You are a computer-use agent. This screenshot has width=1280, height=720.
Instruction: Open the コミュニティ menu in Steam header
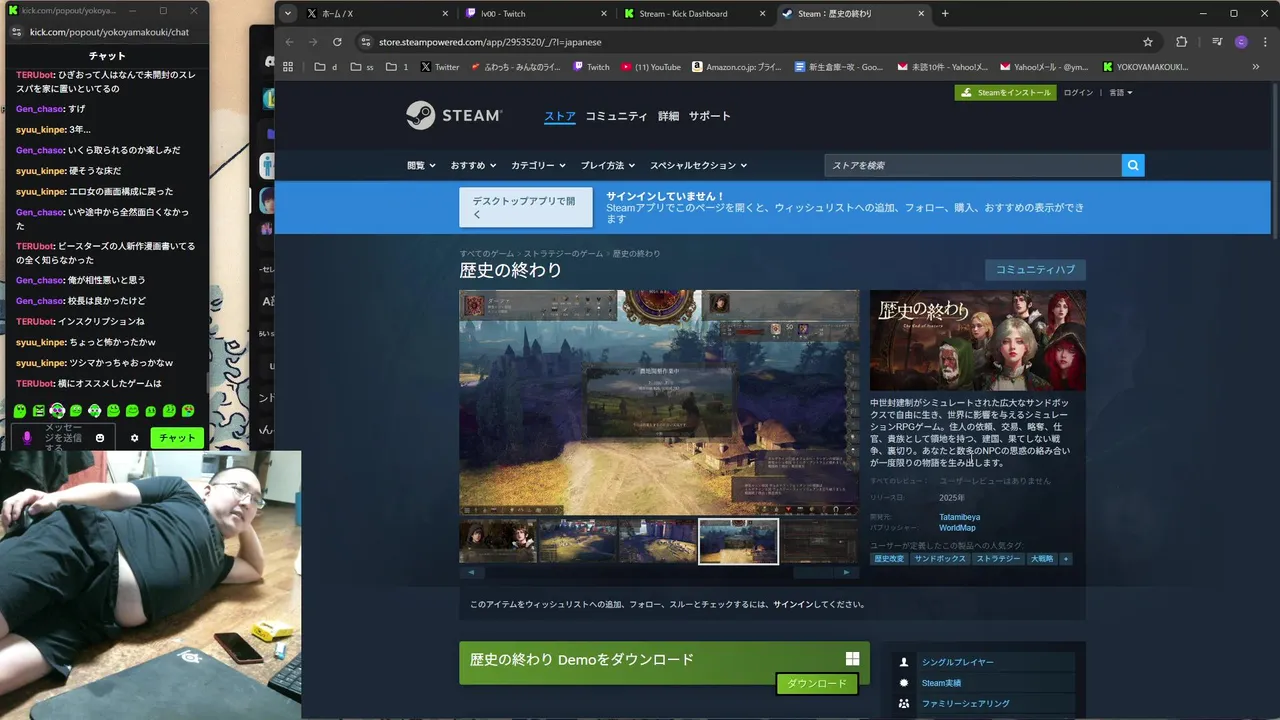click(x=616, y=116)
